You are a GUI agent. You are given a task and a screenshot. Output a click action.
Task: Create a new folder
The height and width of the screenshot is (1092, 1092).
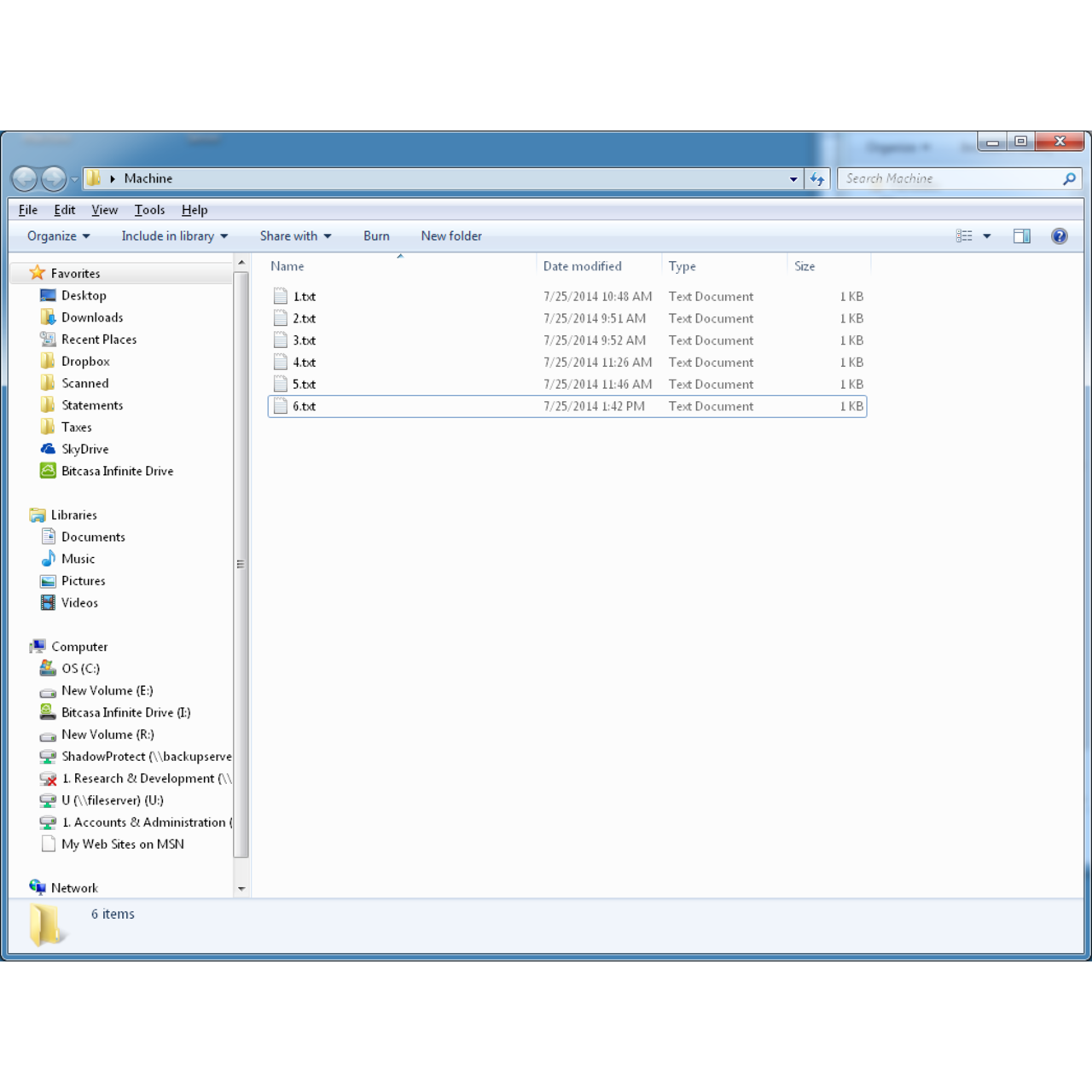tap(451, 235)
